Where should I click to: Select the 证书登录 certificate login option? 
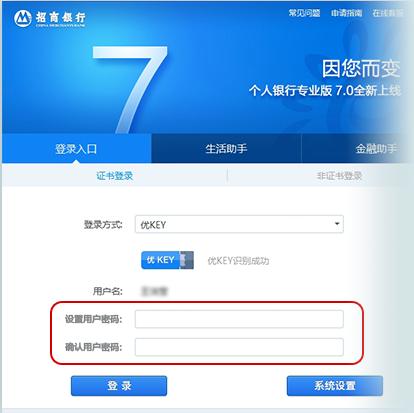[115, 176]
